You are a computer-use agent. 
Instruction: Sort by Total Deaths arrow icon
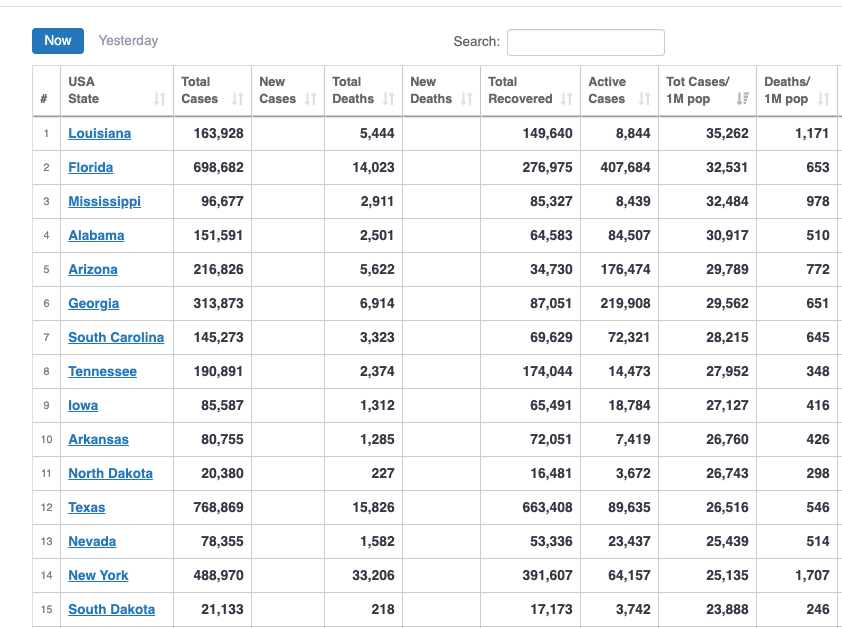coord(389,99)
